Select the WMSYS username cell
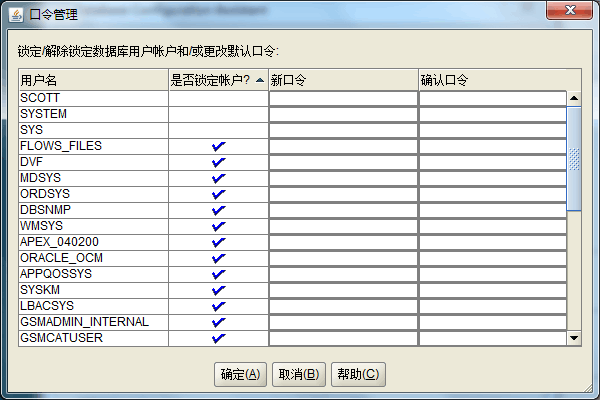This screenshot has width=600, height=410. pyautogui.click(x=93, y=226)
